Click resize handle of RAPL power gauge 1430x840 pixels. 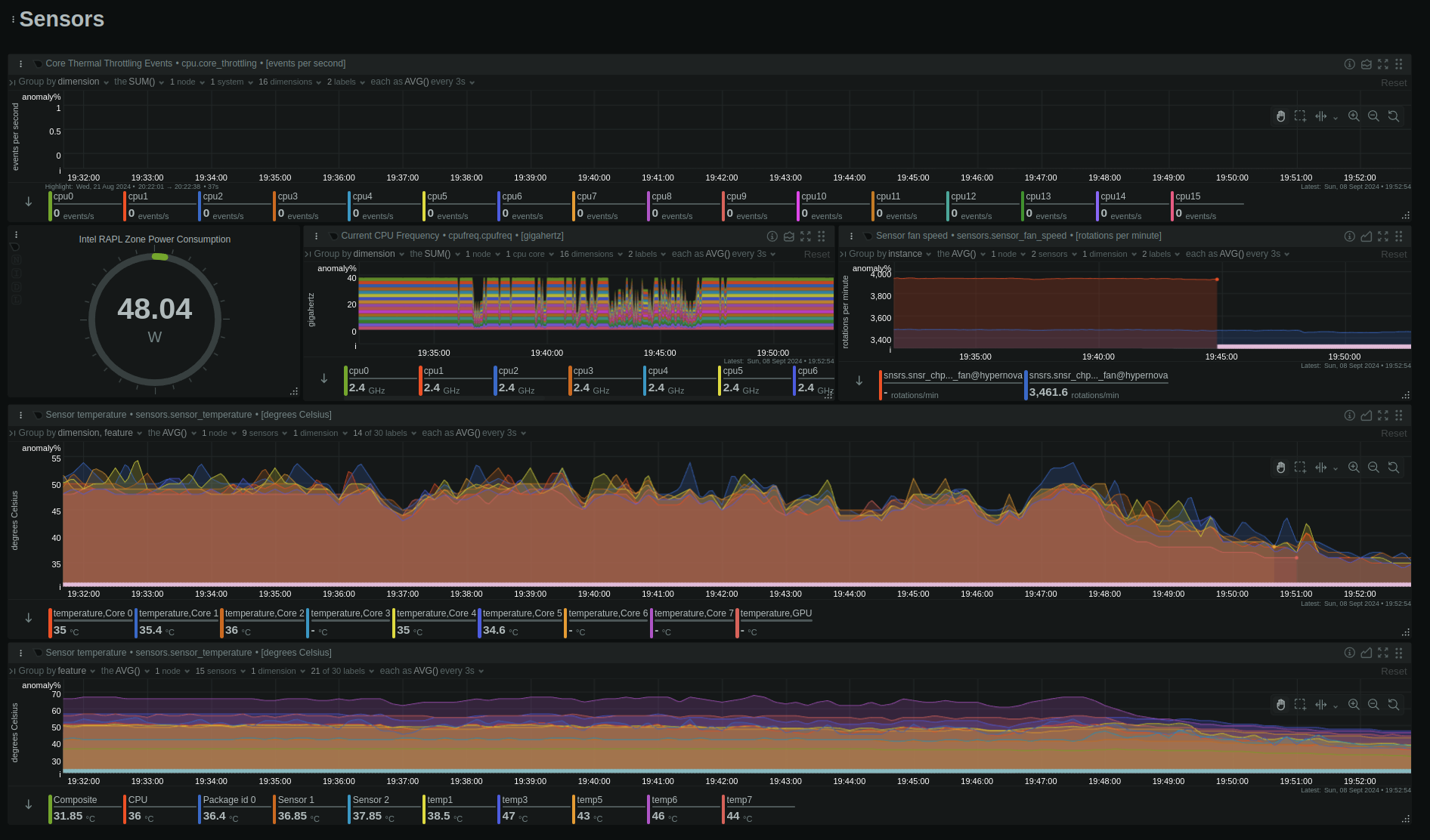(294, 391)
